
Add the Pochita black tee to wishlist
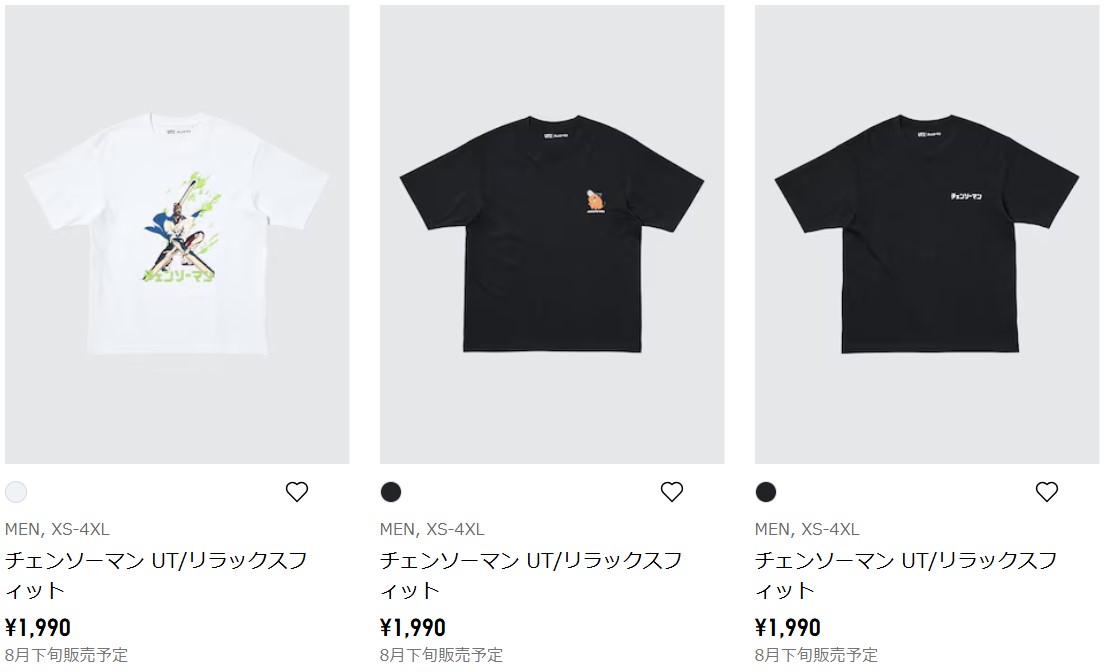(672, 492)
